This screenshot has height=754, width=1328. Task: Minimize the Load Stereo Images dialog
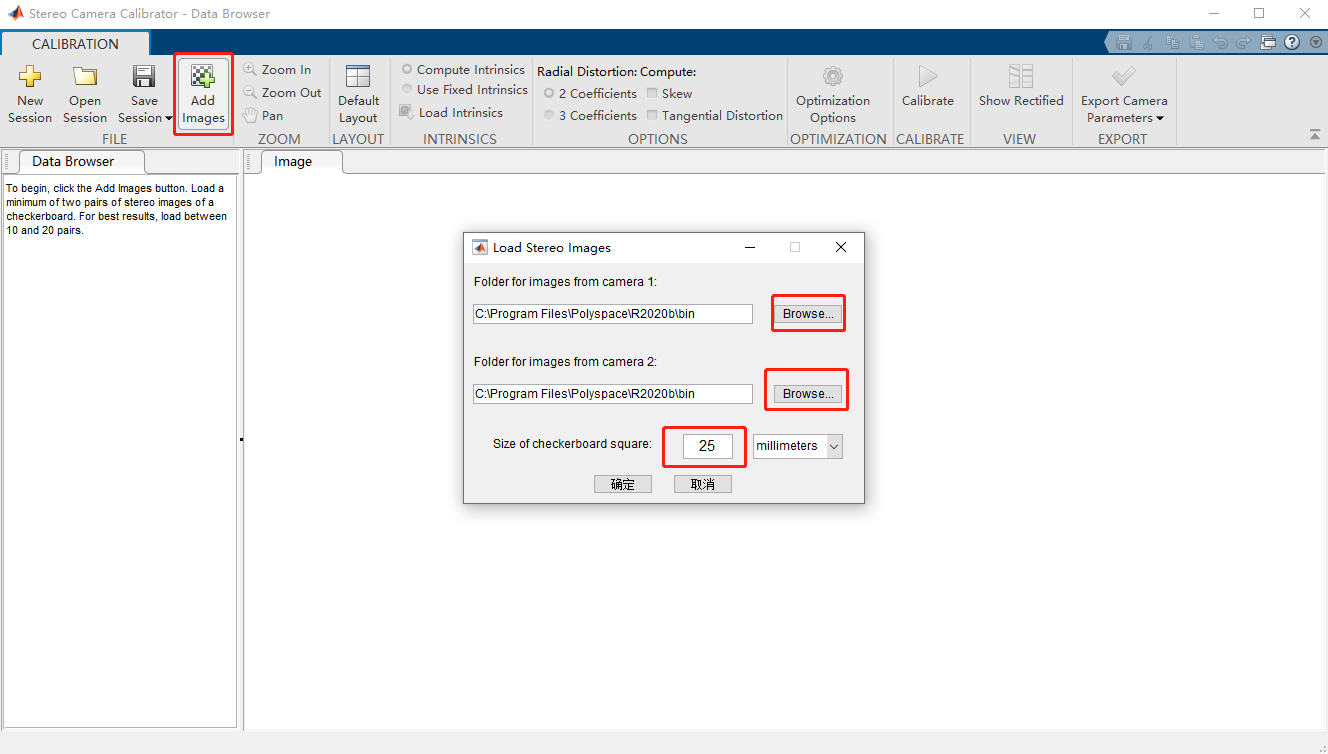click(749, 247)
